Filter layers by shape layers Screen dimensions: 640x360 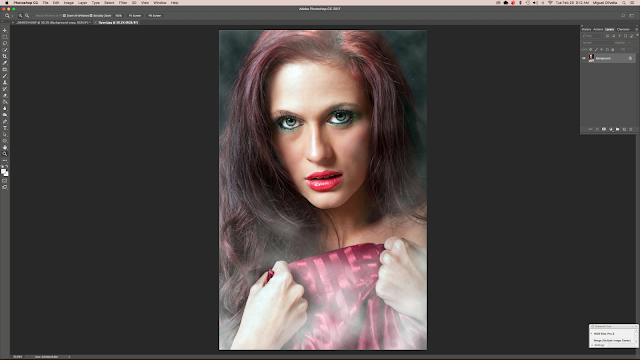[x=625, y=36]
